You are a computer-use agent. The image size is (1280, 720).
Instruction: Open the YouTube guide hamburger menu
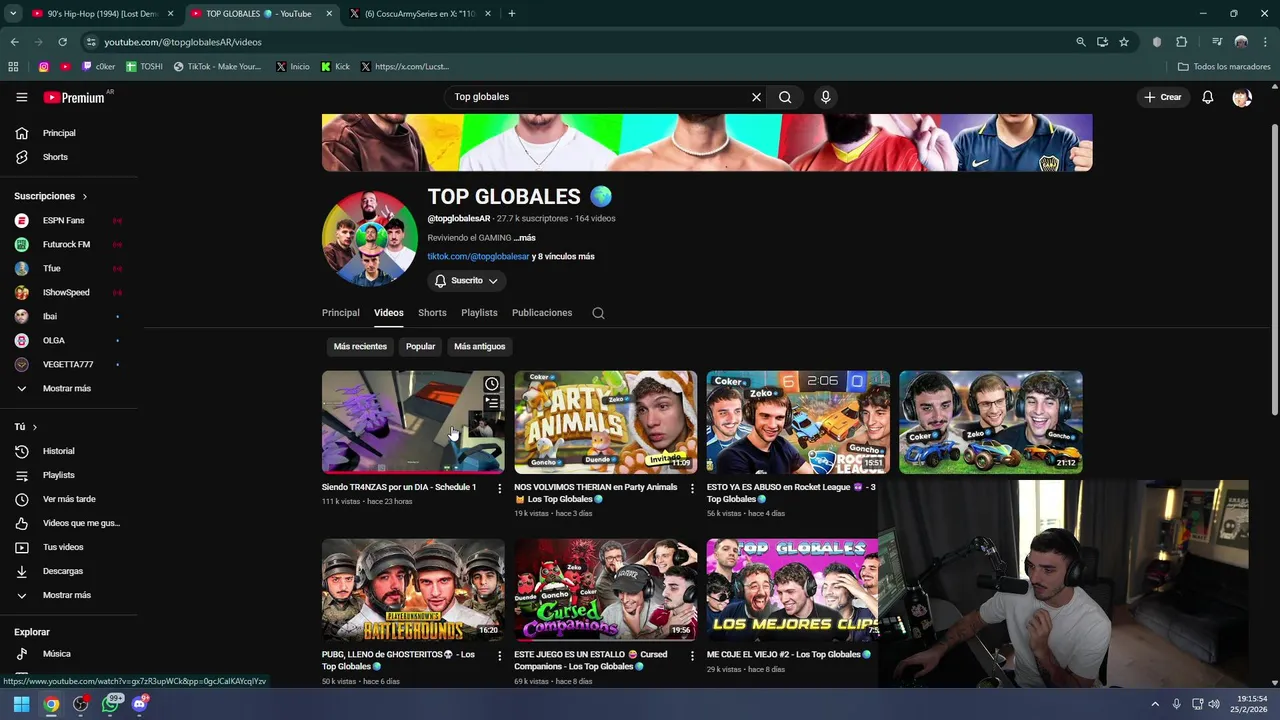coord(21,97)
